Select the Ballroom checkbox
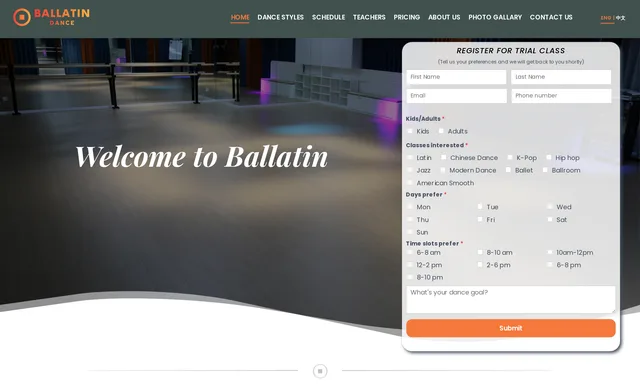The height and width of the screenshot is (384, 640). click(545, 170)
